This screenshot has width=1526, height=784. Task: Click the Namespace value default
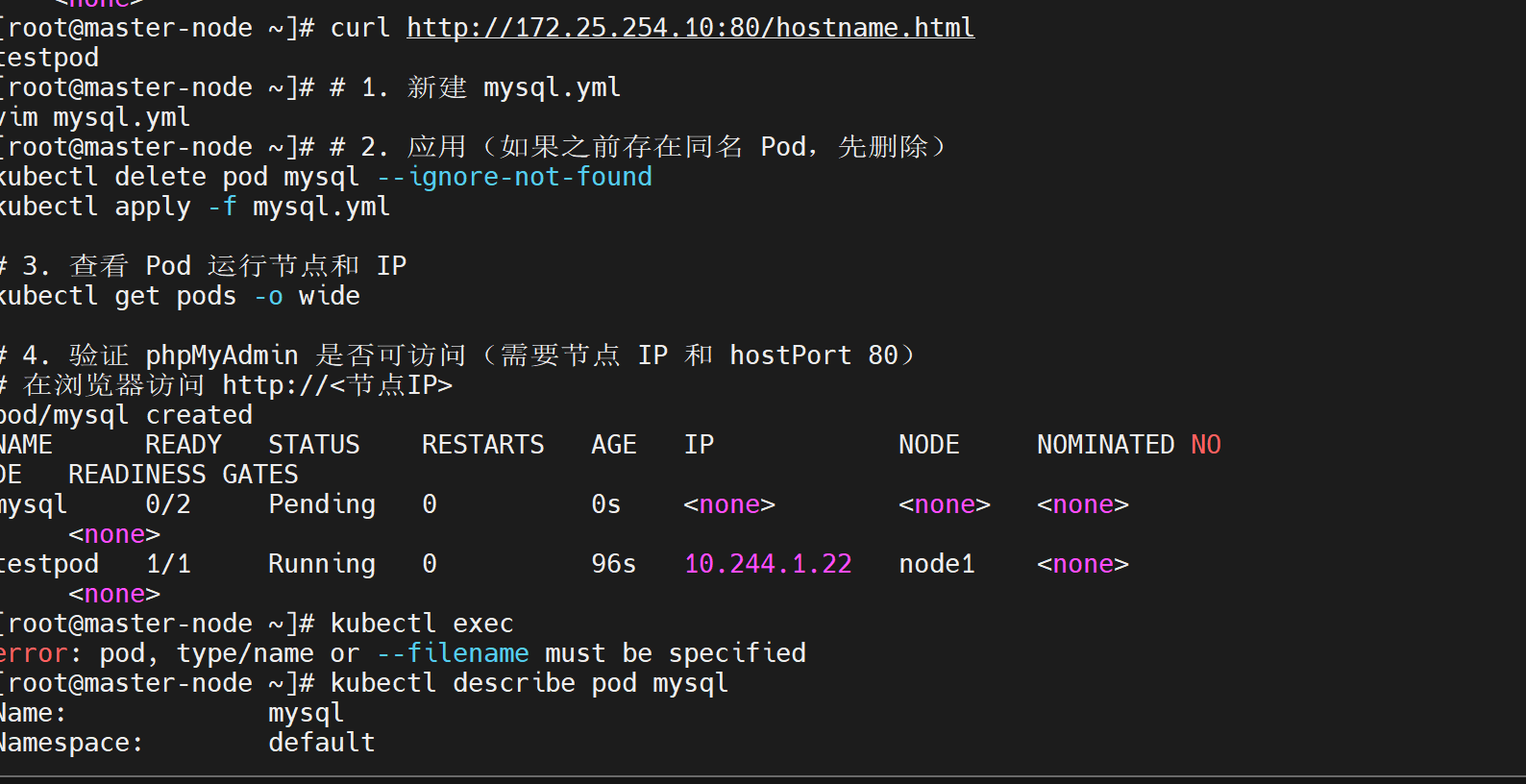322,743
